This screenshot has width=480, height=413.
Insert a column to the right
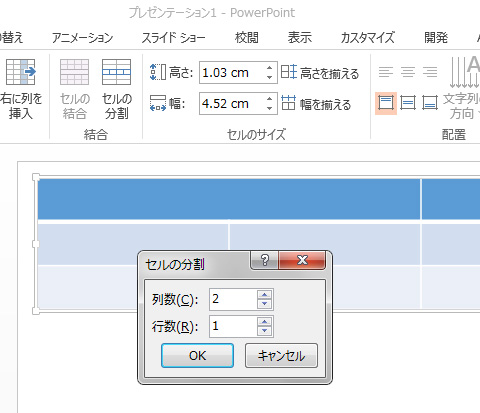tap(21, 89)
